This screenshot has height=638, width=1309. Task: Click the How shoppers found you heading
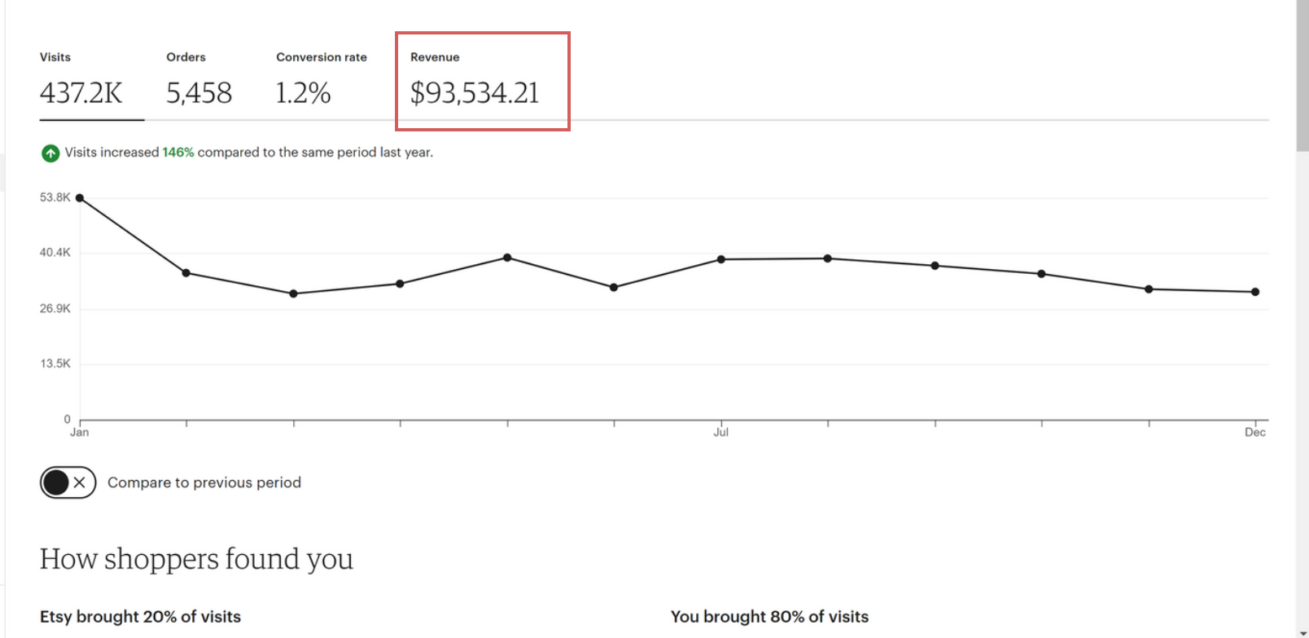click(x=196, y=559)
